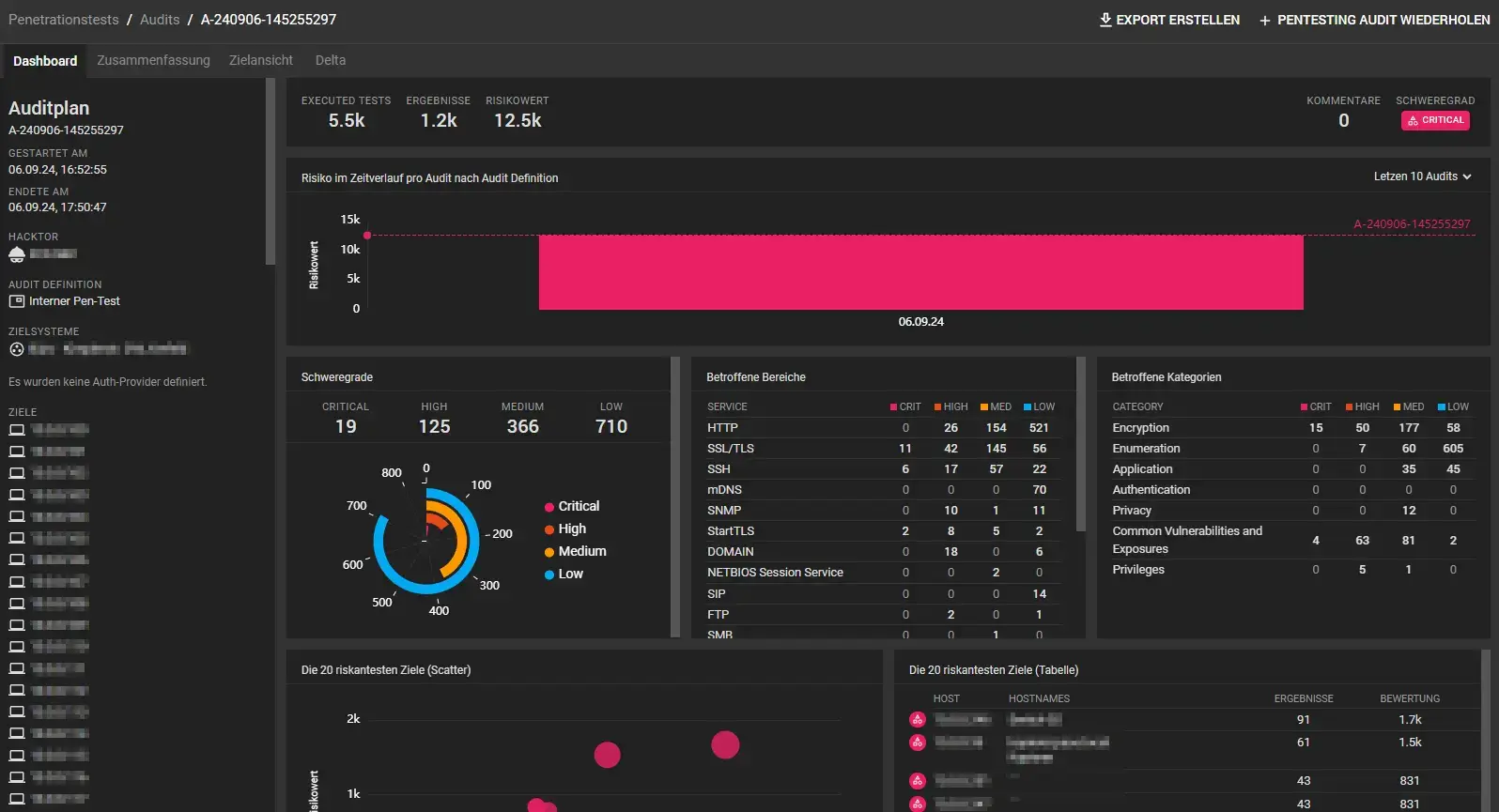Screen dimensions: 1499x812
Task: Click the second laptop icon in Ziele list
Action: 17,452
